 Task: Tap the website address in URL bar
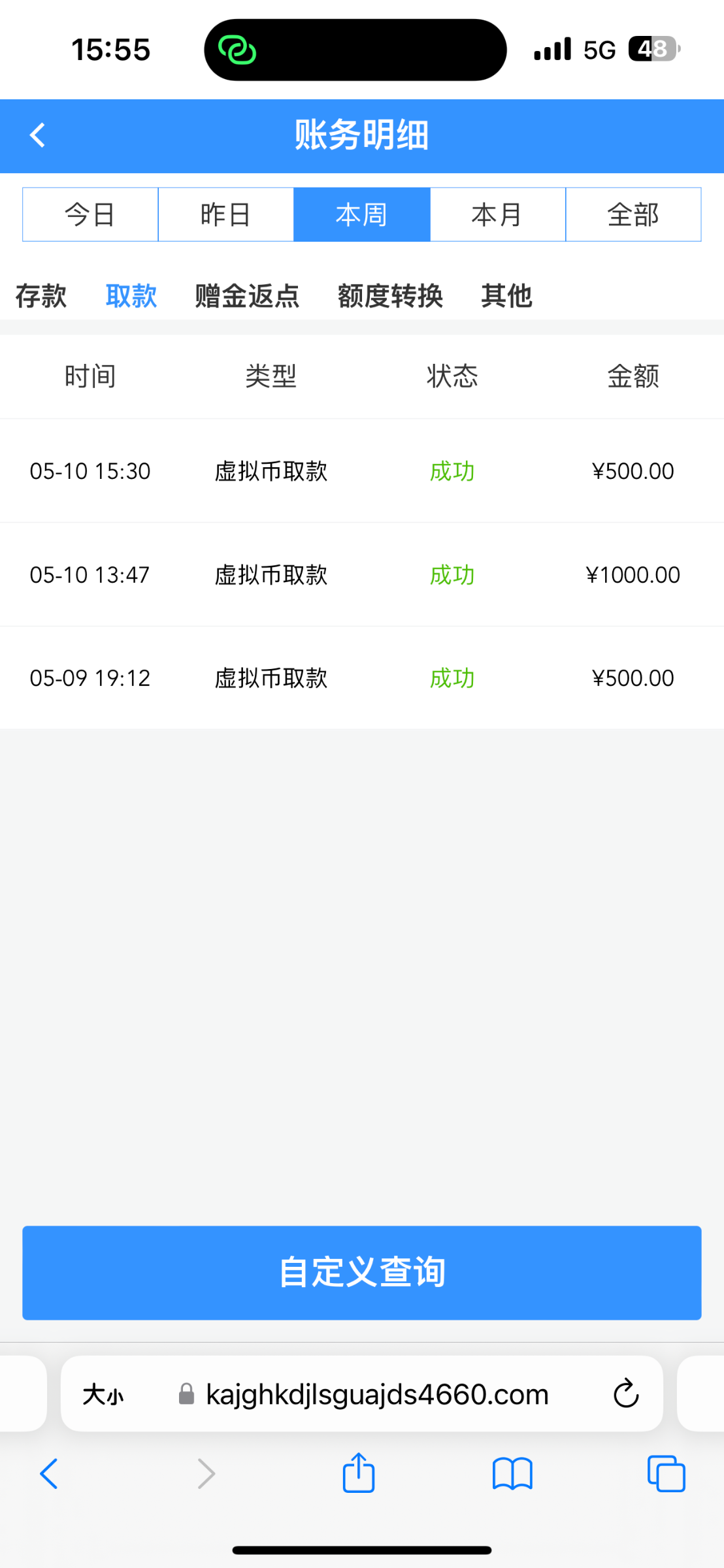377,1394
